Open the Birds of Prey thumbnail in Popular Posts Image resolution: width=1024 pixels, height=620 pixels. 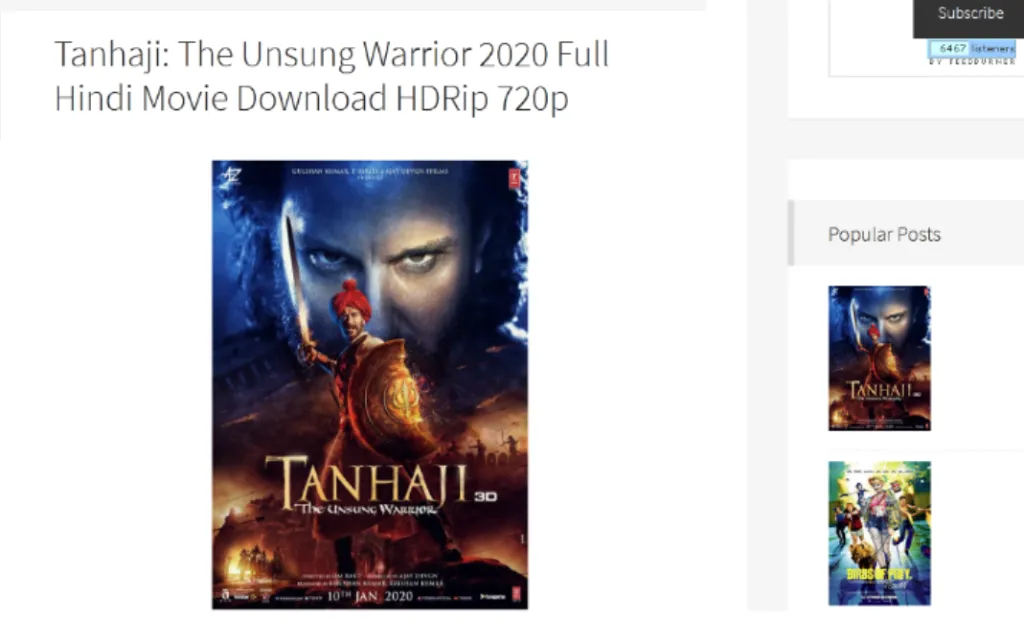tap(879, 533)
